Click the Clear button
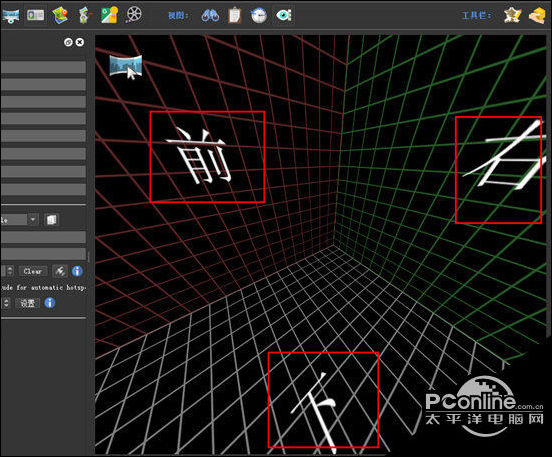Image resolution: width=552 pixels, height=457 pixels. coord(33,271)
